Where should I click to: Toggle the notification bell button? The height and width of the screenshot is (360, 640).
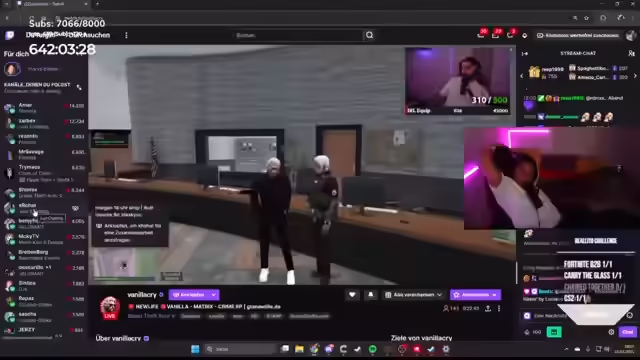[x=370, y=295]
